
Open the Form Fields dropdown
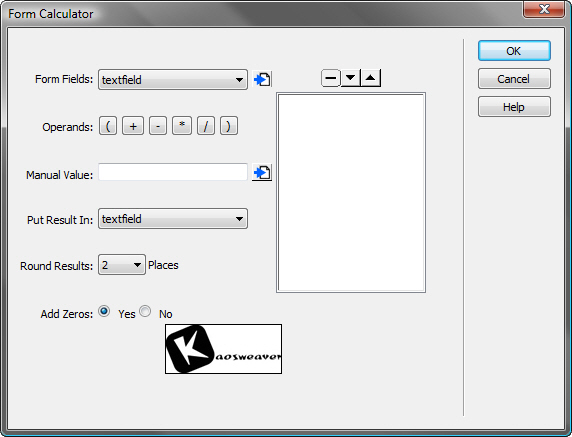173,80
